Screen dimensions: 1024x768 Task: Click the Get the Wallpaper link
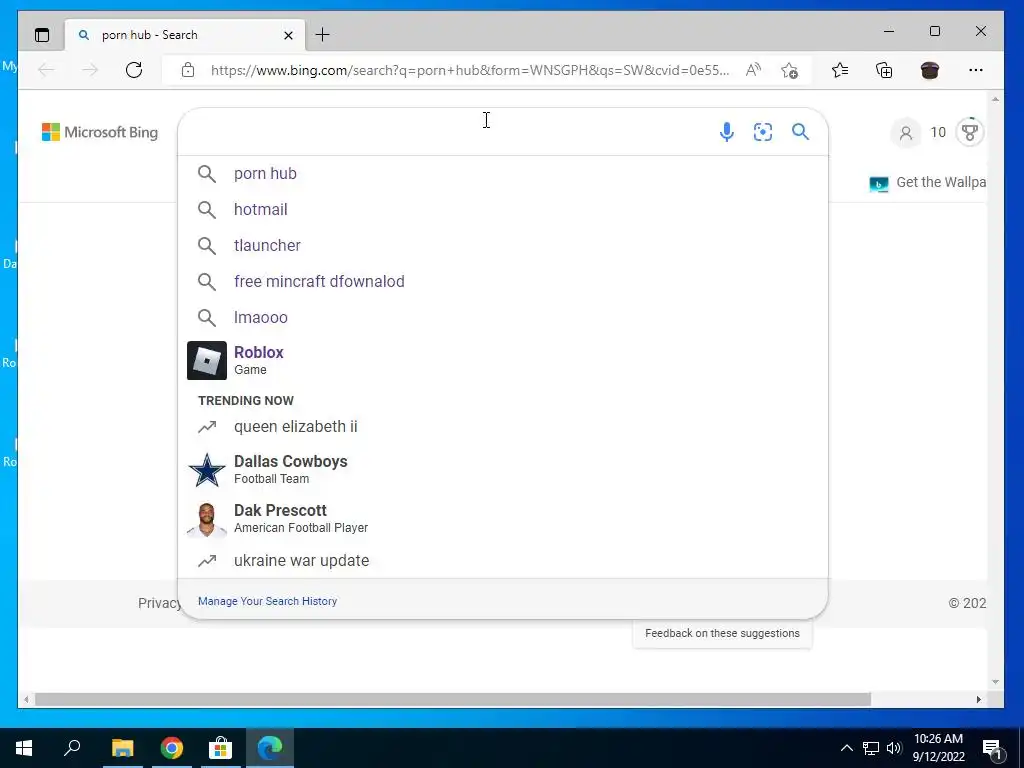(927, 183)
